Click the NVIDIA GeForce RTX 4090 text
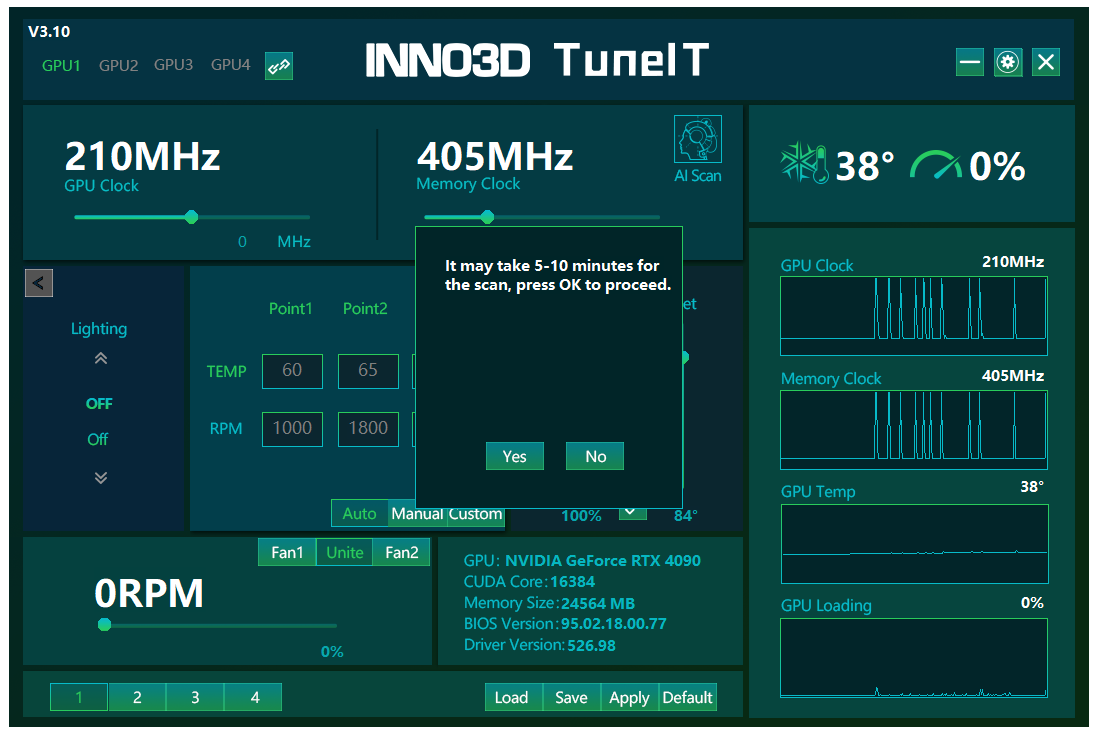The width and height of the screenshot is (1095, 734). 603,560
